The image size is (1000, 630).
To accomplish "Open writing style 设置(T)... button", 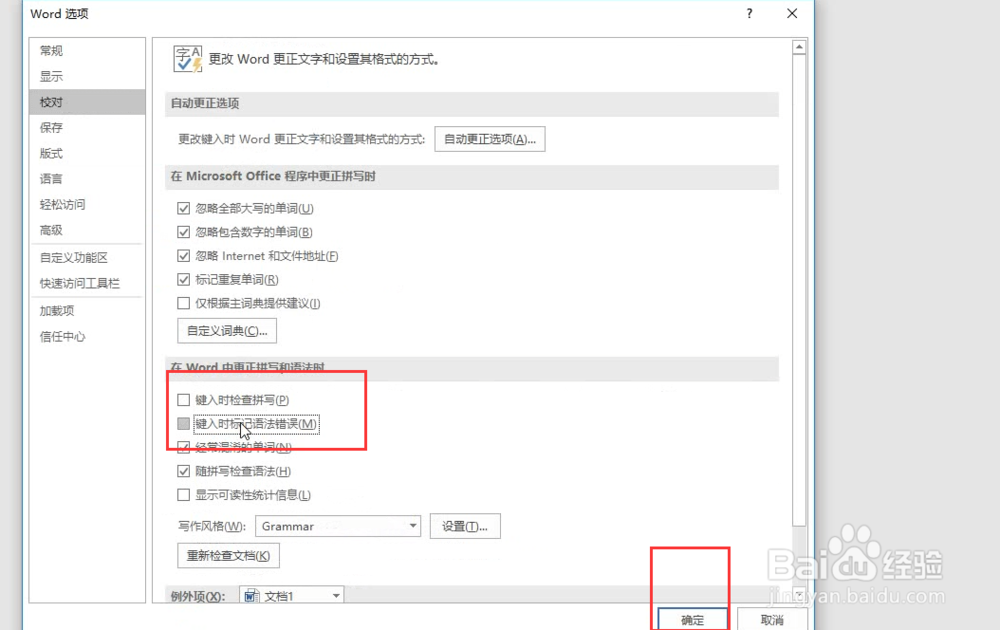I will tap(465, 526).
